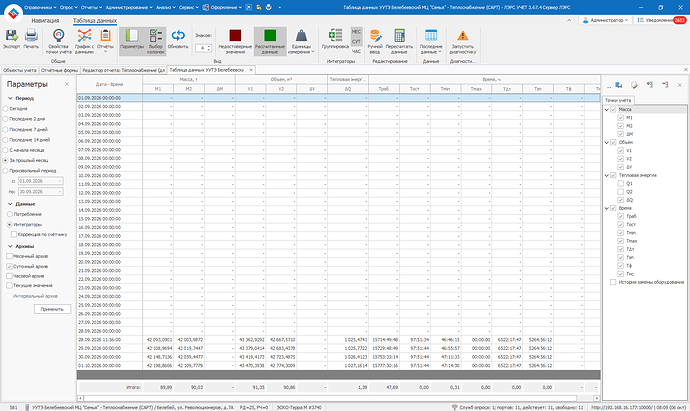Close the Параметры side panel
This screenshot has height=411, width=690.
pyautogui.click(x=67, y=84)
